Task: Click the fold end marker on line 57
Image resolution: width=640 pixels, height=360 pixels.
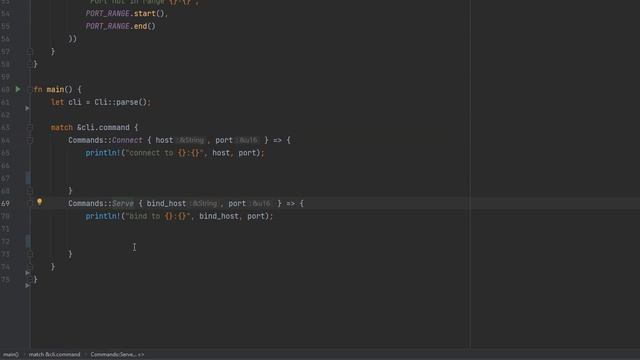Action: [30, 51]
